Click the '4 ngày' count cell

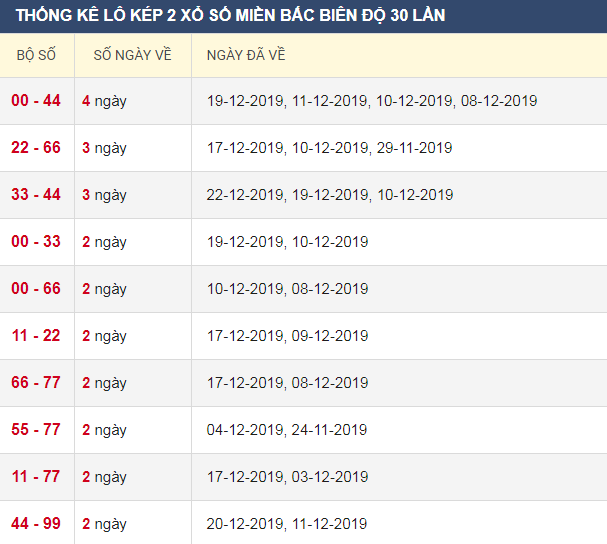click(104, 101)
